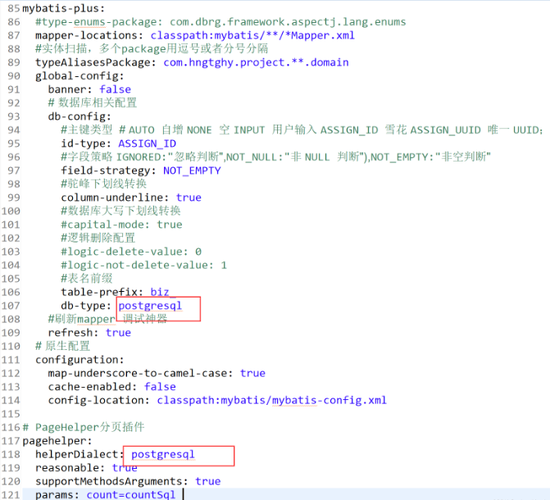
Task: Click the refresh true value
Action: coord(118,333)
